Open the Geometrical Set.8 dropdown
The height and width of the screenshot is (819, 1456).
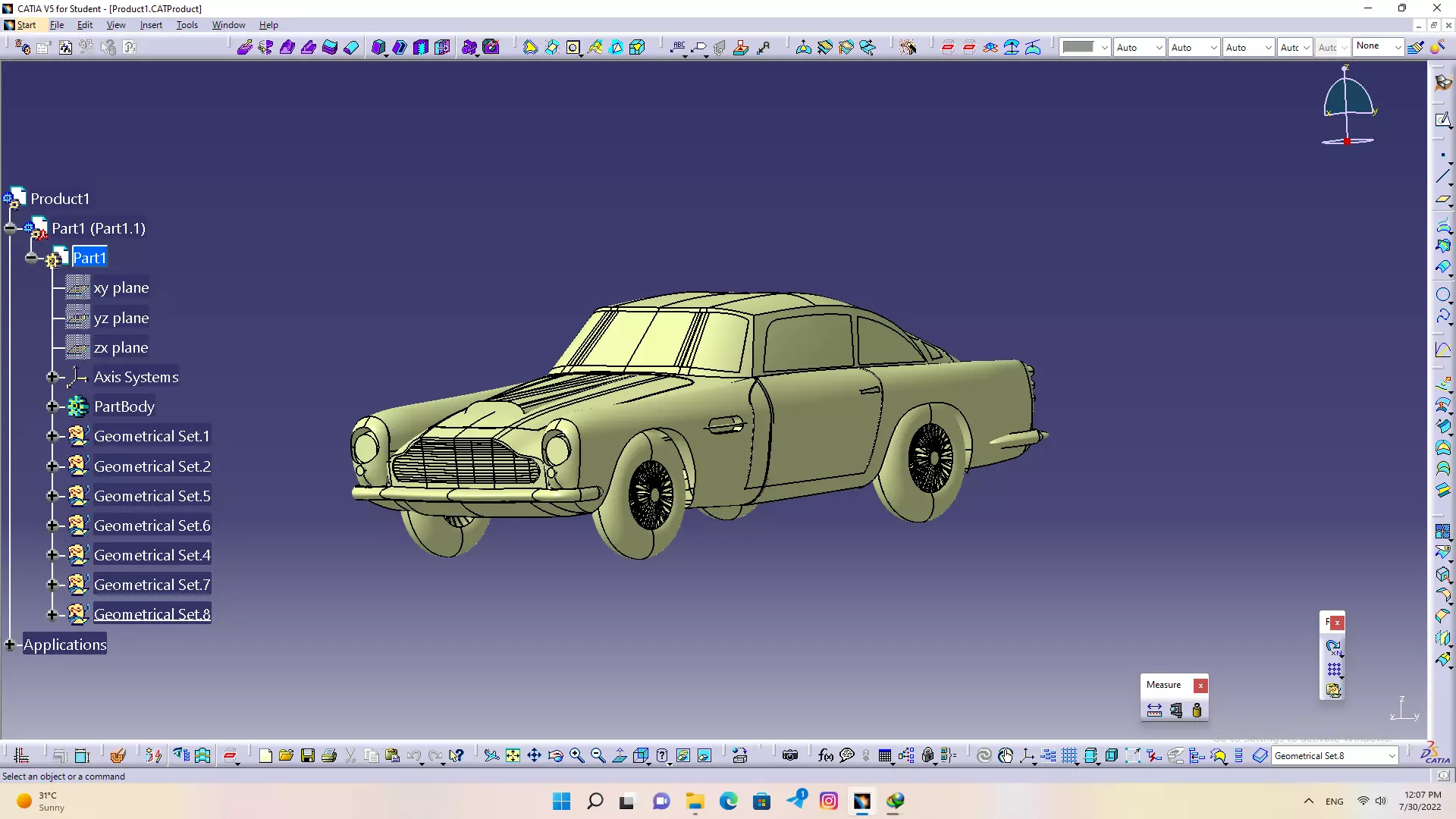coord(1392,756)
